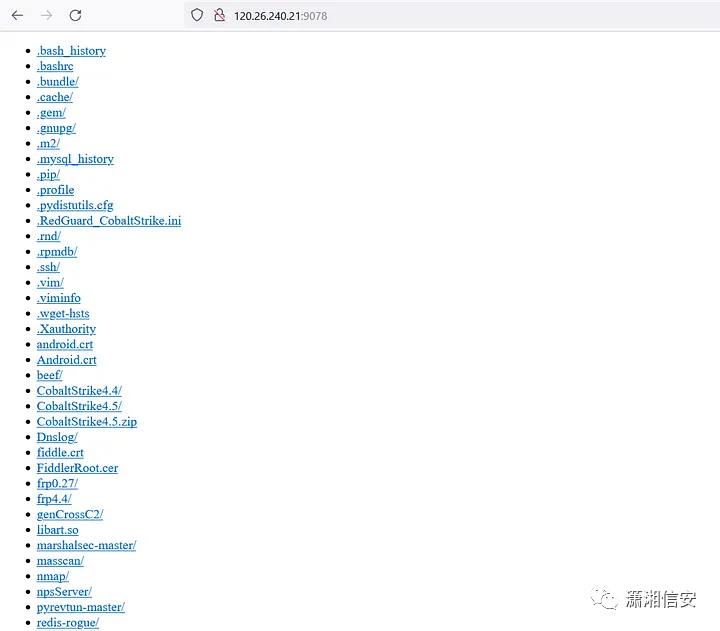Open the masscan/ directory link

pos(60,561)
